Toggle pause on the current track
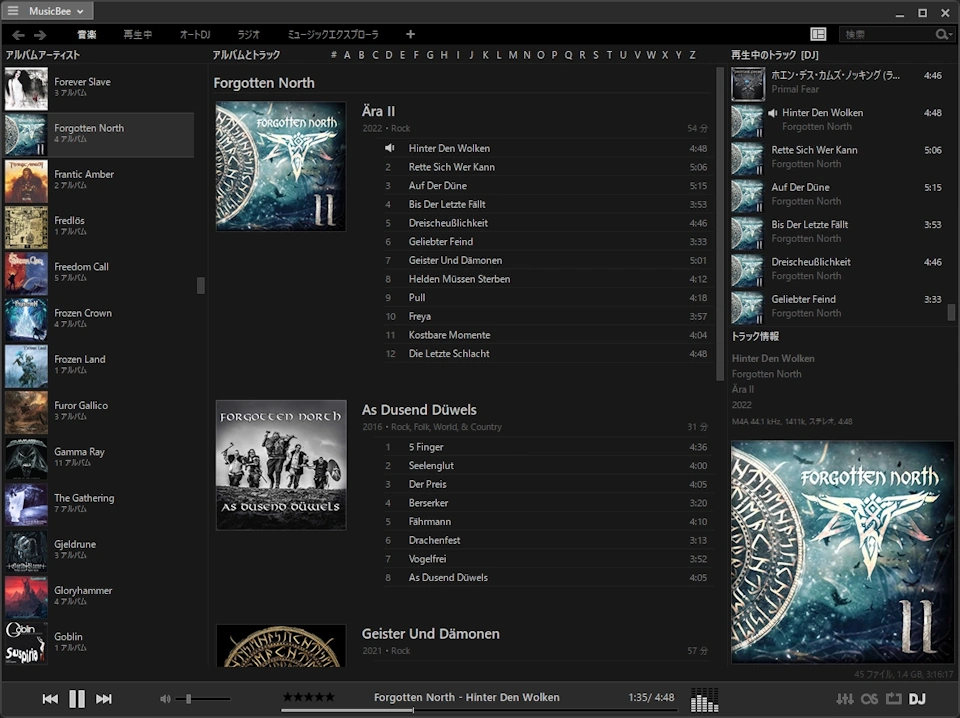960x718 pixels. click(x=77, y=699)
